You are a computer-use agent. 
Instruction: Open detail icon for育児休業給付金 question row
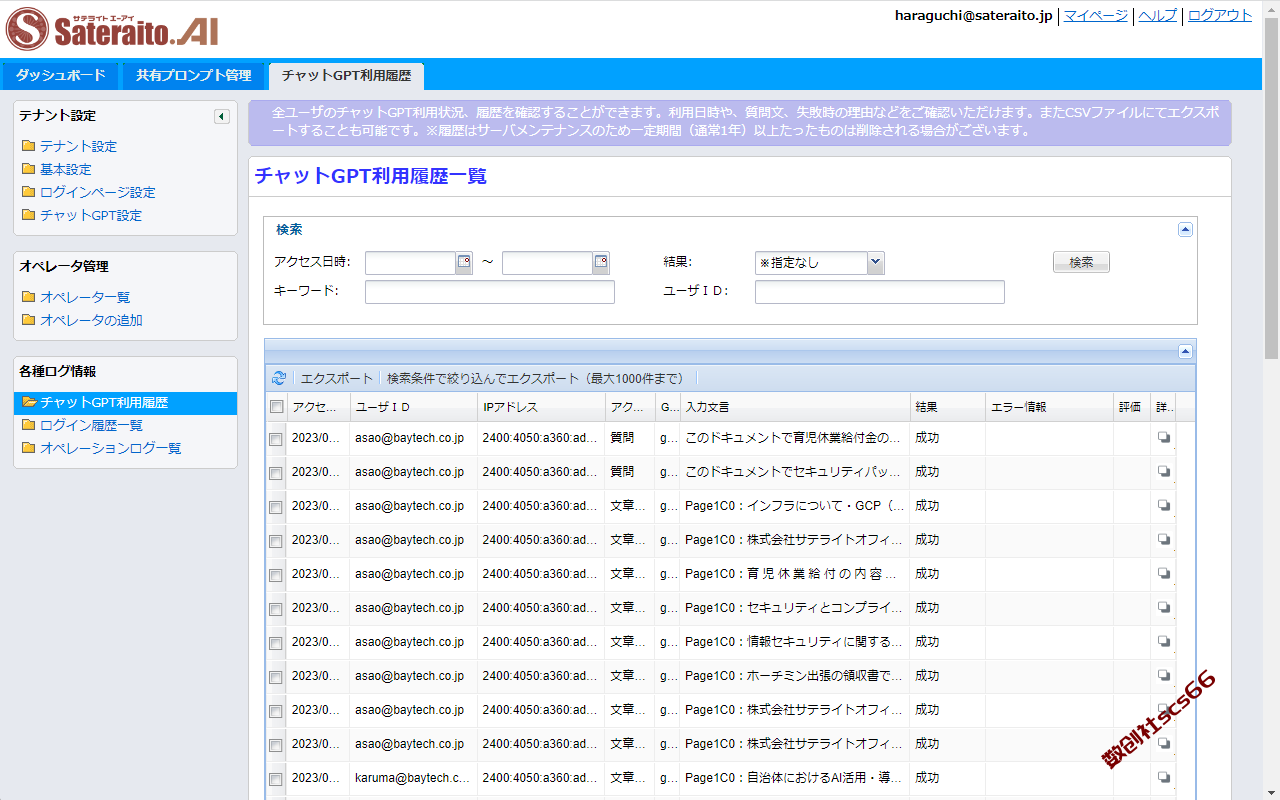point(1163,438)
